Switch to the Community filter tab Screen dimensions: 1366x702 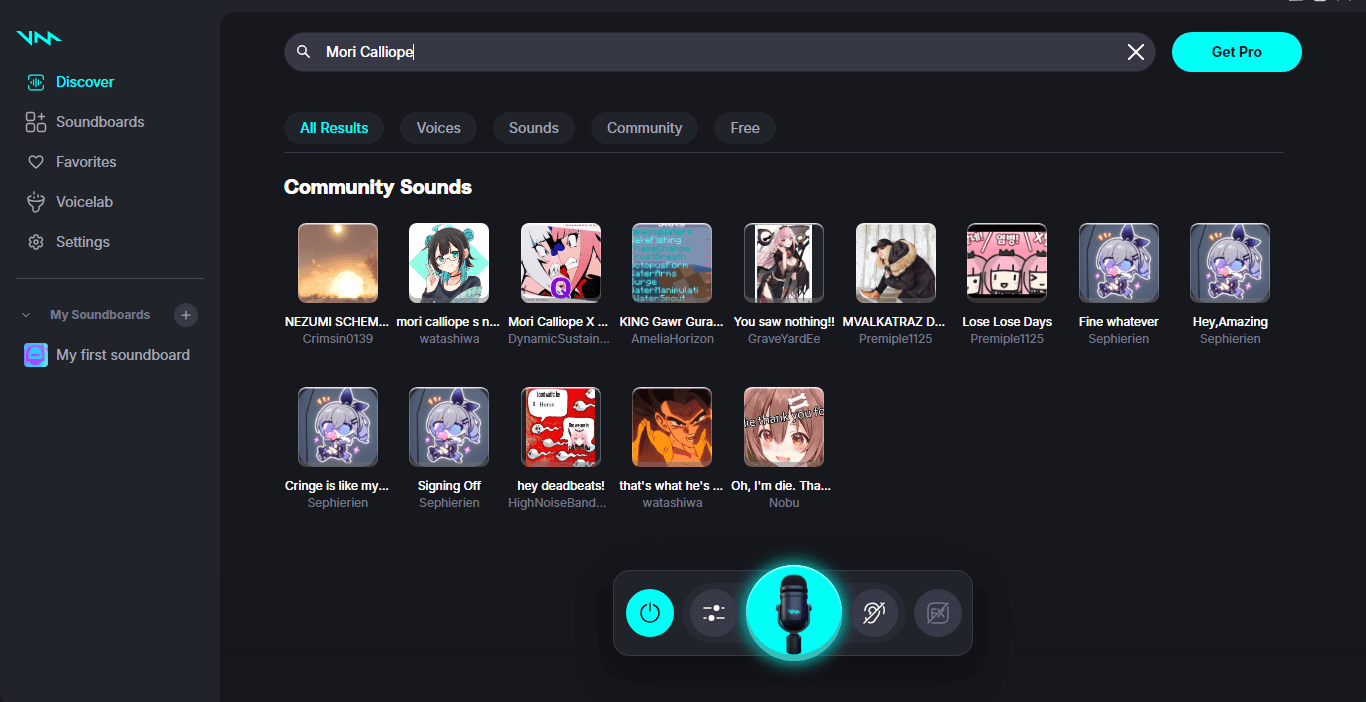tap(644, 128)
